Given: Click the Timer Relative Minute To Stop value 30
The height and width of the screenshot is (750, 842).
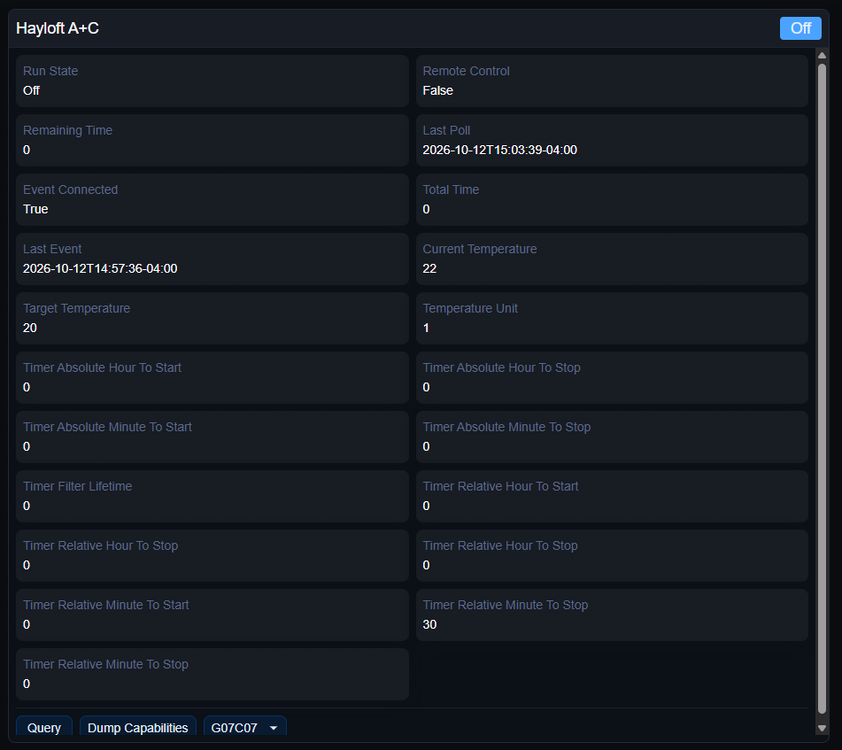Looking at the screenshot, I should [430, 624].
